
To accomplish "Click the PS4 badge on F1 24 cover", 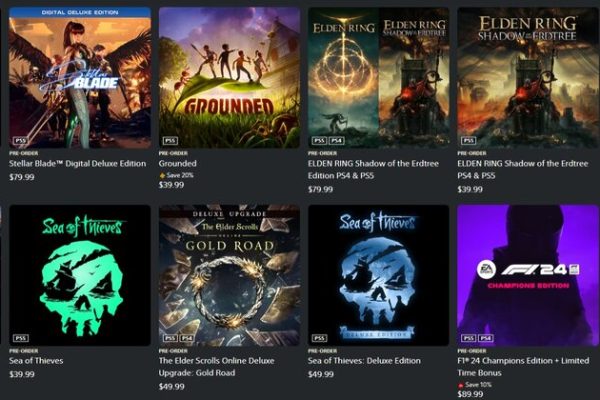I will pyautogui.click(x=486, y=338).
